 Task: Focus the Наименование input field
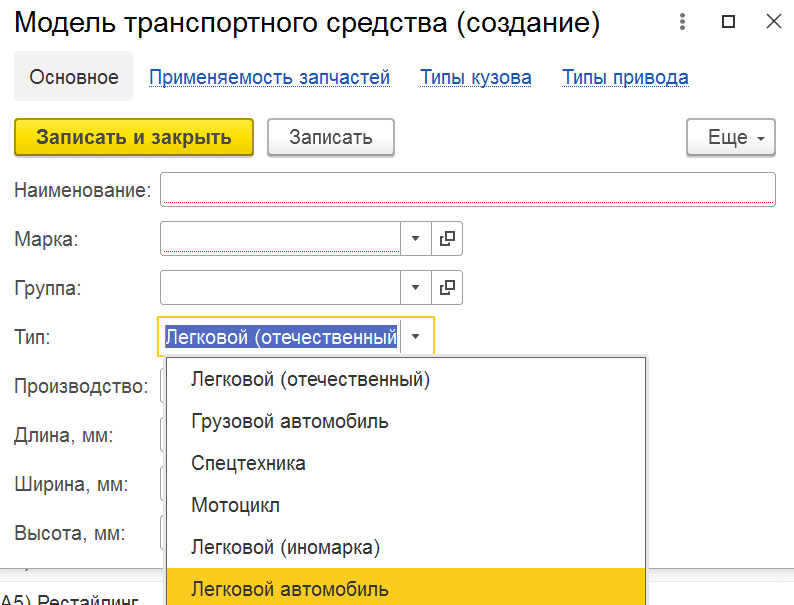(x=467, y=189)
